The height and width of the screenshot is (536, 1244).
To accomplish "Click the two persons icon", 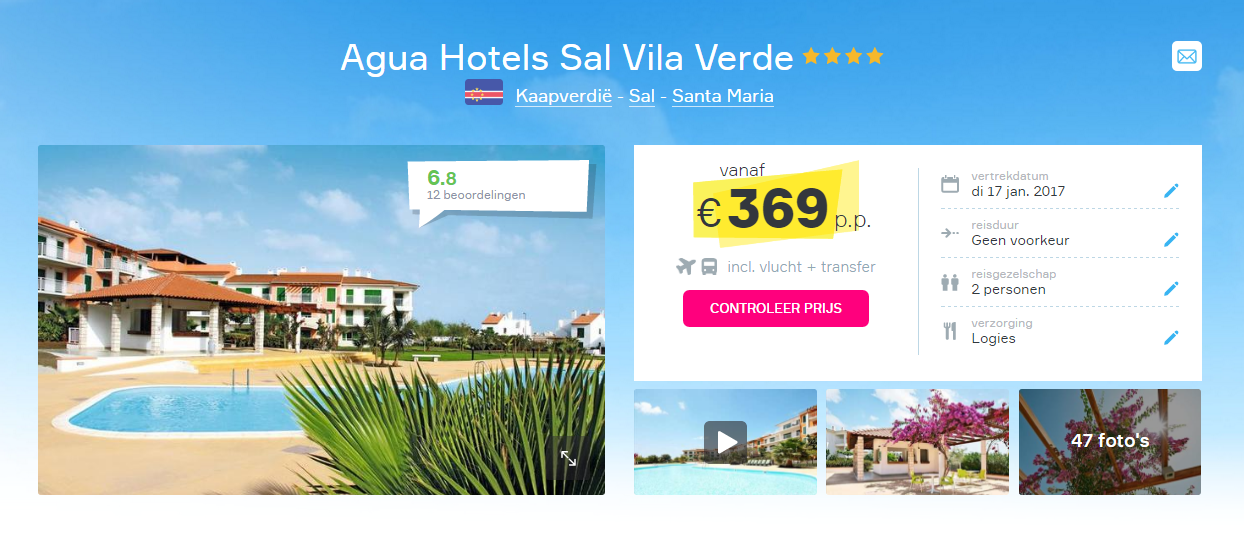I will [950, 282].
